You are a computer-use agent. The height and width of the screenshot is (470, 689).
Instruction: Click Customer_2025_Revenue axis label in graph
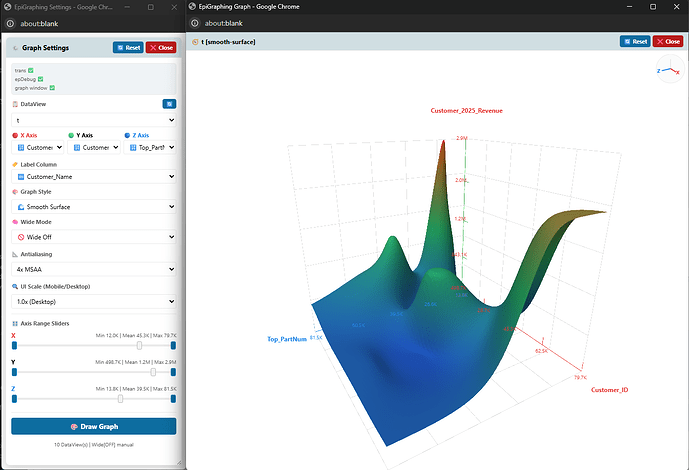(466, 111)
